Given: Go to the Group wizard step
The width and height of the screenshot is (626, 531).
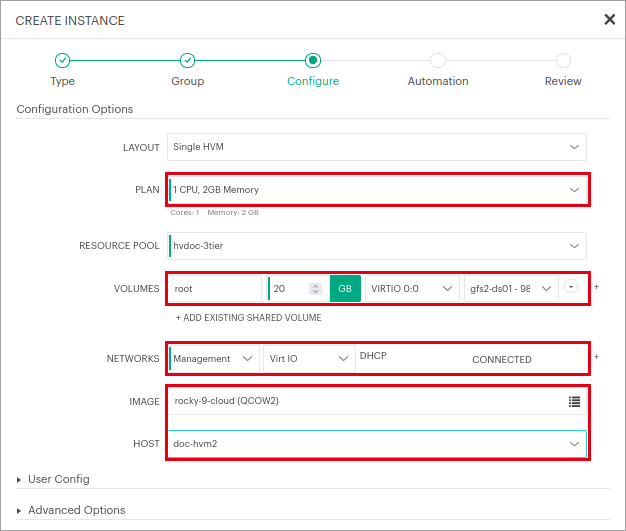Looking at the screenshot, I should coord(188,81).
